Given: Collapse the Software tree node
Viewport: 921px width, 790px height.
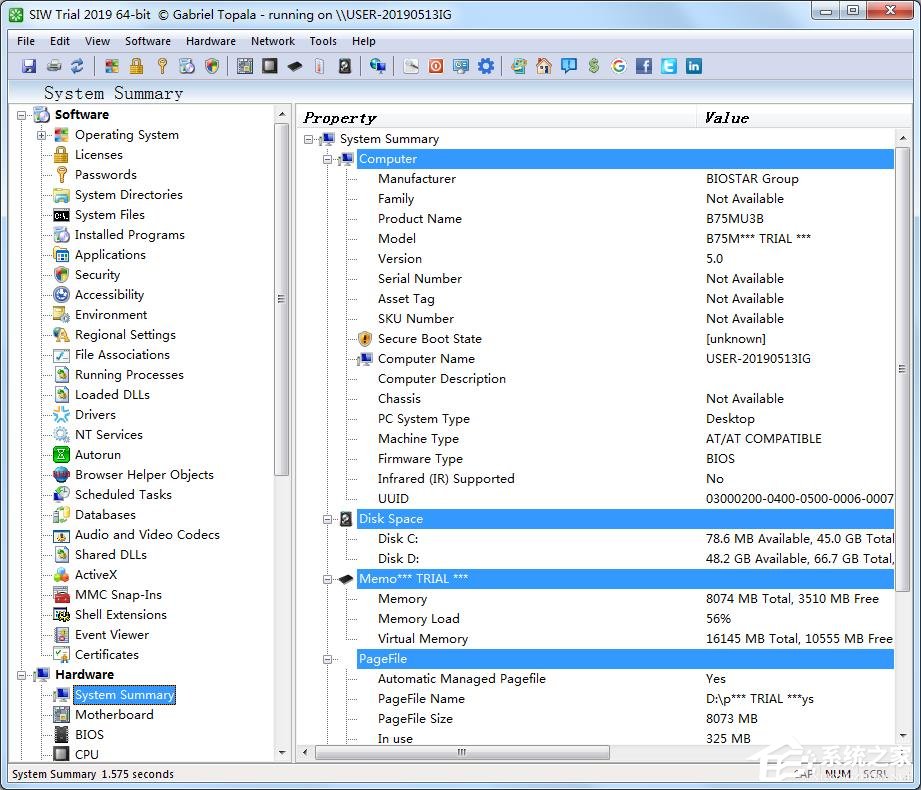Looking at the screenshot, I should (23, 115).
